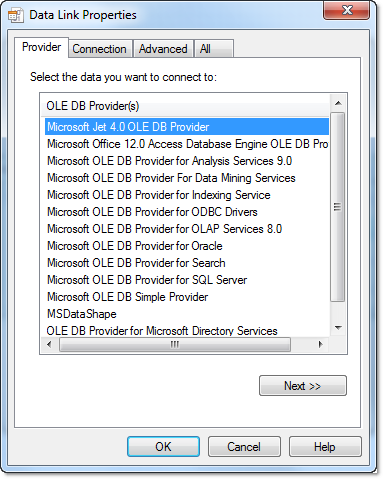
Task: Confirm with the OK button
Action: (x=163, y=447)
